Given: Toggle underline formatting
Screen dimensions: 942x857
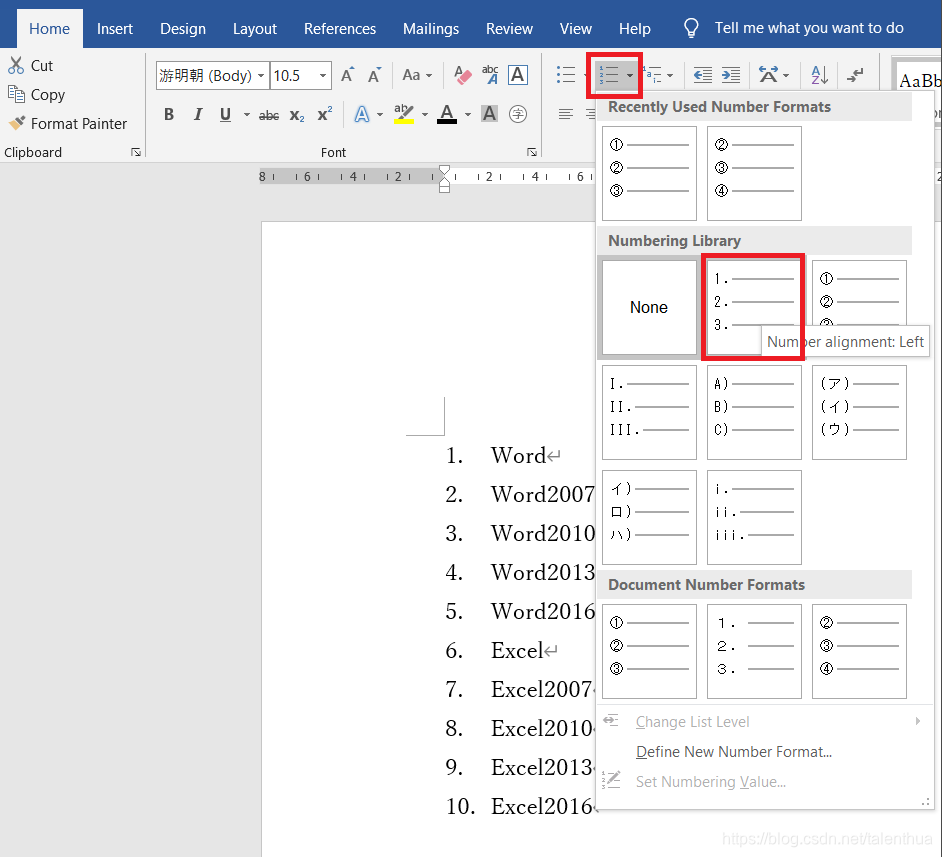Looking at the screenshot, I should coord(225,114).
